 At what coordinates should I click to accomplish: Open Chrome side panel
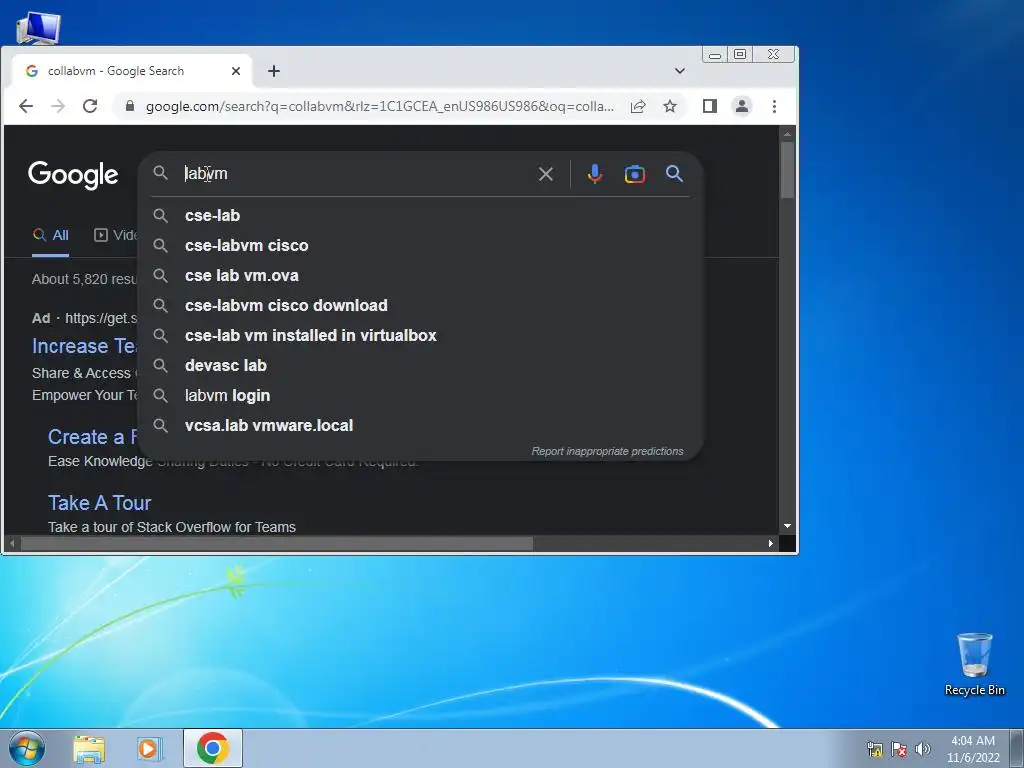click(x=710, y=106)
